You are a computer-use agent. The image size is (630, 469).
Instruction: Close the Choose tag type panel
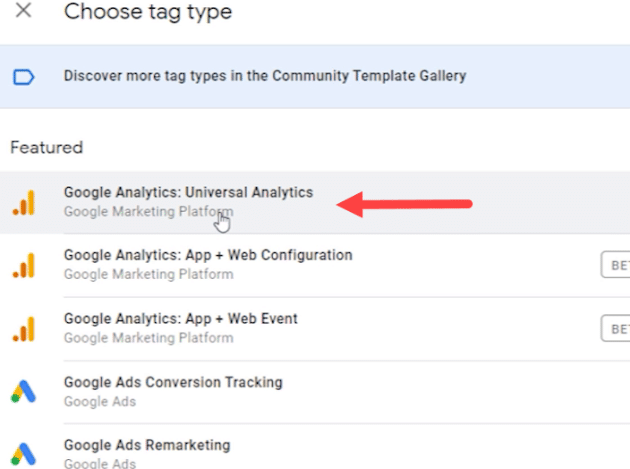[x=23, y=10]
